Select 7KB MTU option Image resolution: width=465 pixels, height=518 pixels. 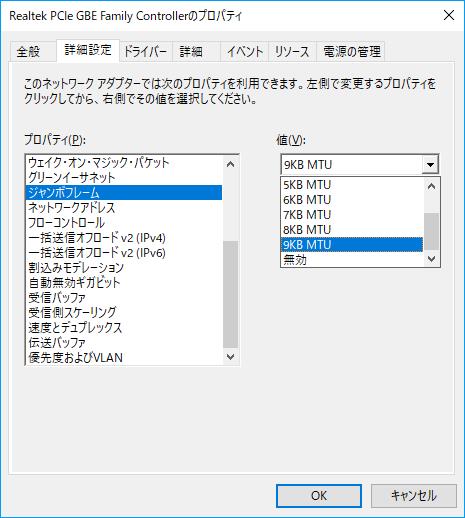(352, 215)
